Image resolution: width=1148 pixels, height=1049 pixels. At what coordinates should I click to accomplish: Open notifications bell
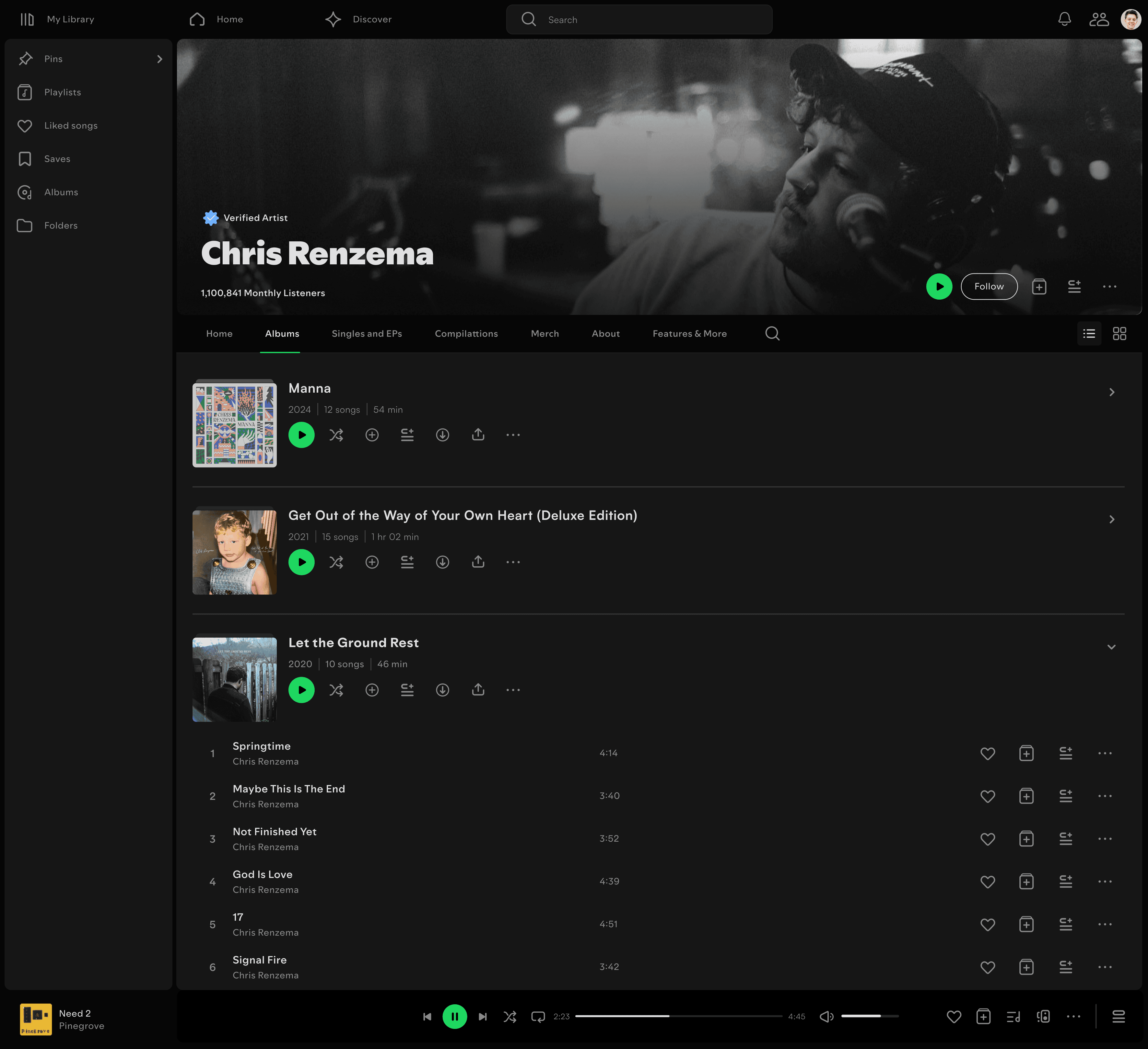coord(1064,19)
